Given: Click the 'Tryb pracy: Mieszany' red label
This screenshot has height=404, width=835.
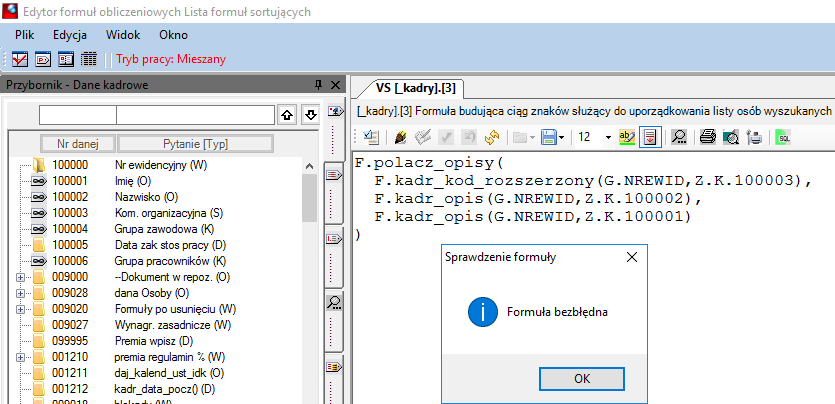Looking at the screenshot, I should click(x=171, y=59).
